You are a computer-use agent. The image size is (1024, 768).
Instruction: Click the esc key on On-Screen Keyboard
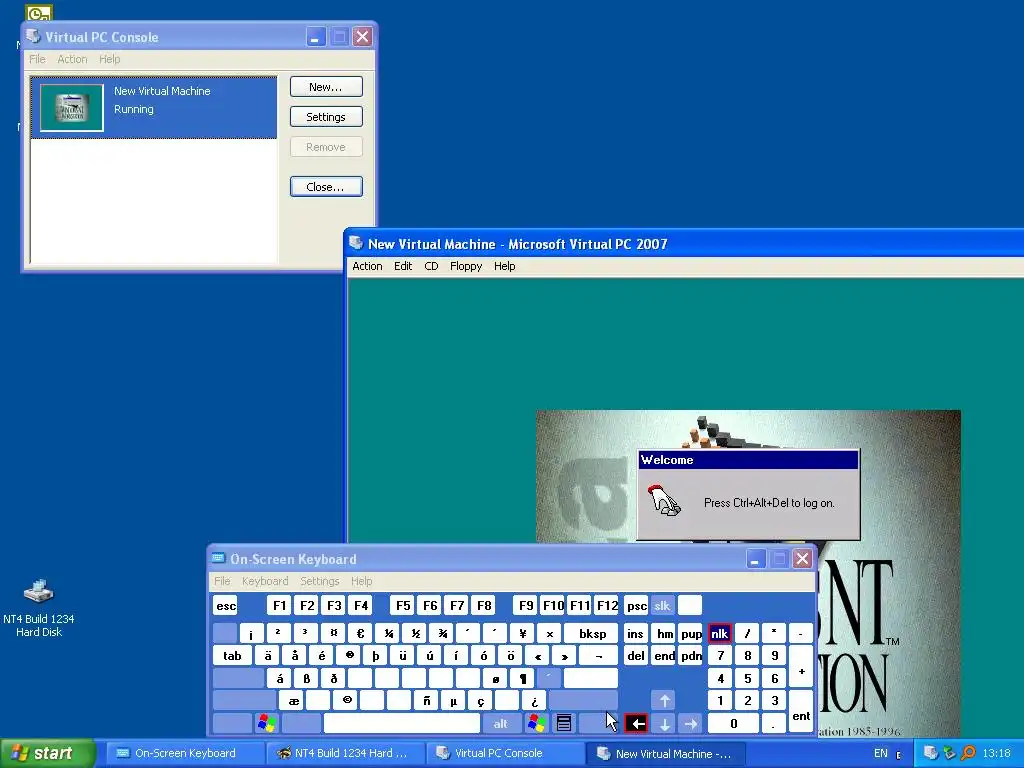[x=226, y=605]
